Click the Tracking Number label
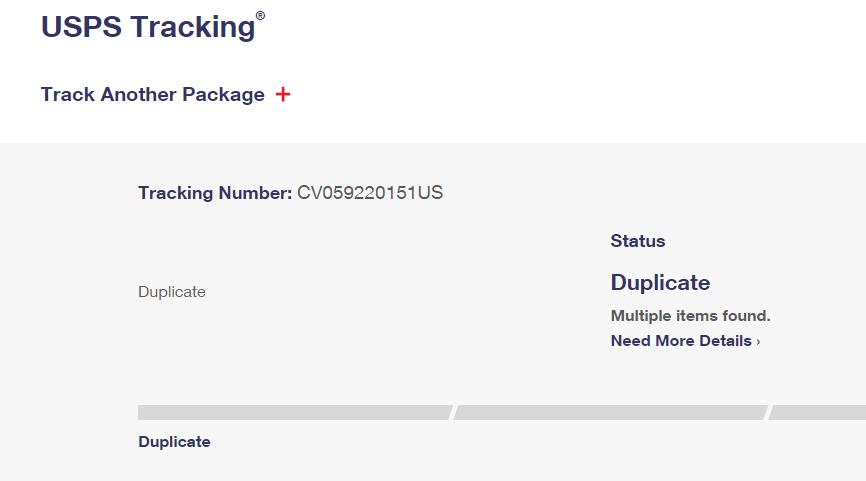Viewport: 866px width, 481px height. pos(215,193)
